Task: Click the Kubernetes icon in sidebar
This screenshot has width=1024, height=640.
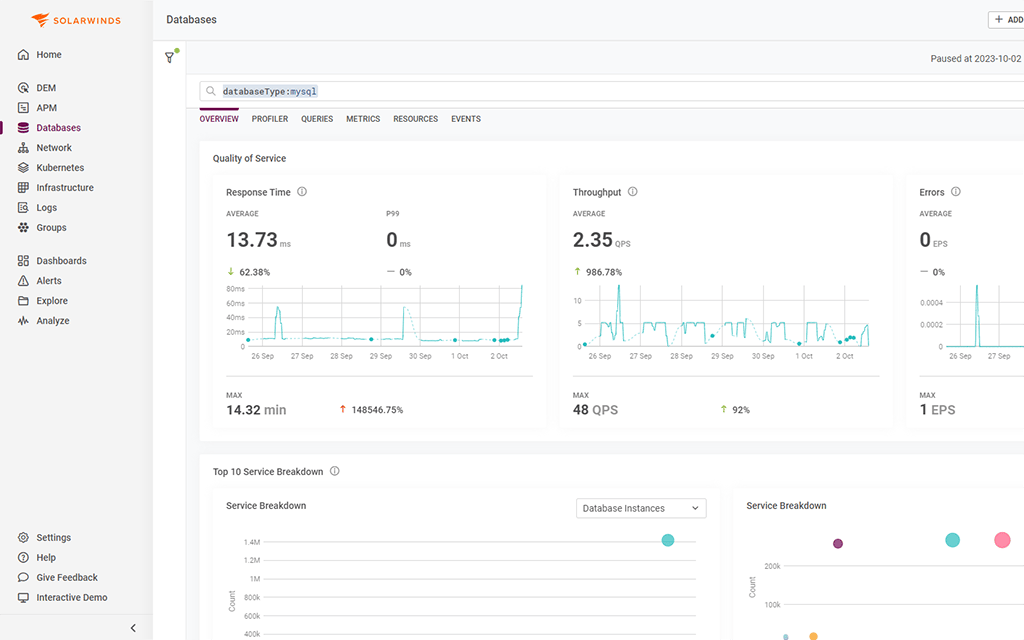Action: 22,167
